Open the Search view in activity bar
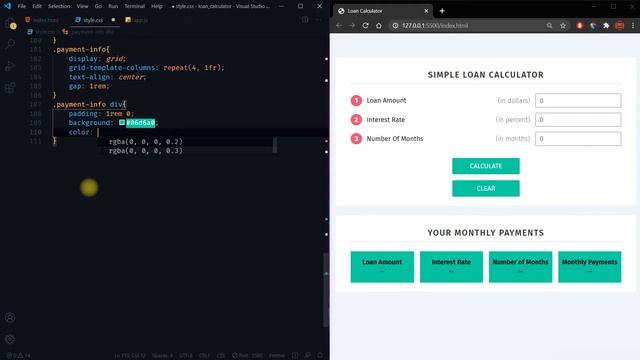640x360 pixels. 10,44
